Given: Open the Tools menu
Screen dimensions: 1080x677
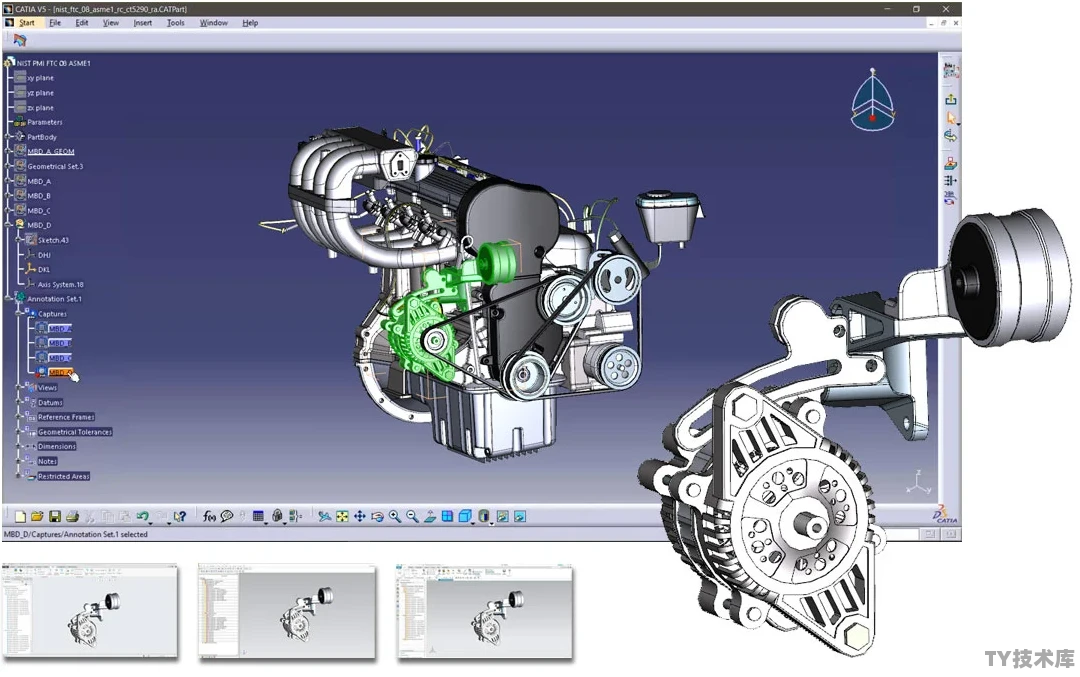Looking at the screenshot, I should pyautogui.click(x=176, y=23).
